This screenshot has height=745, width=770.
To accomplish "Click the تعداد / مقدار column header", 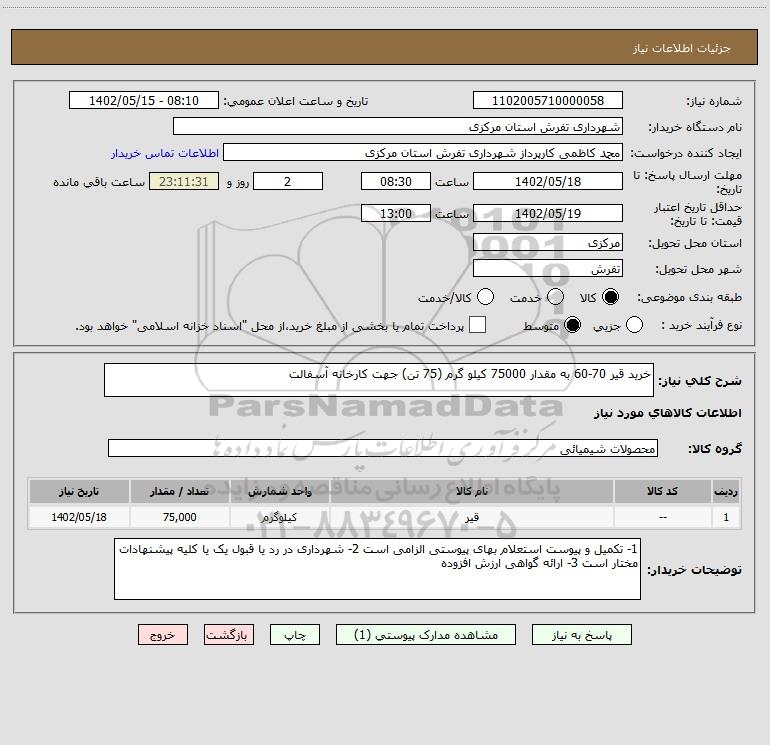I will tap(179, 492).
